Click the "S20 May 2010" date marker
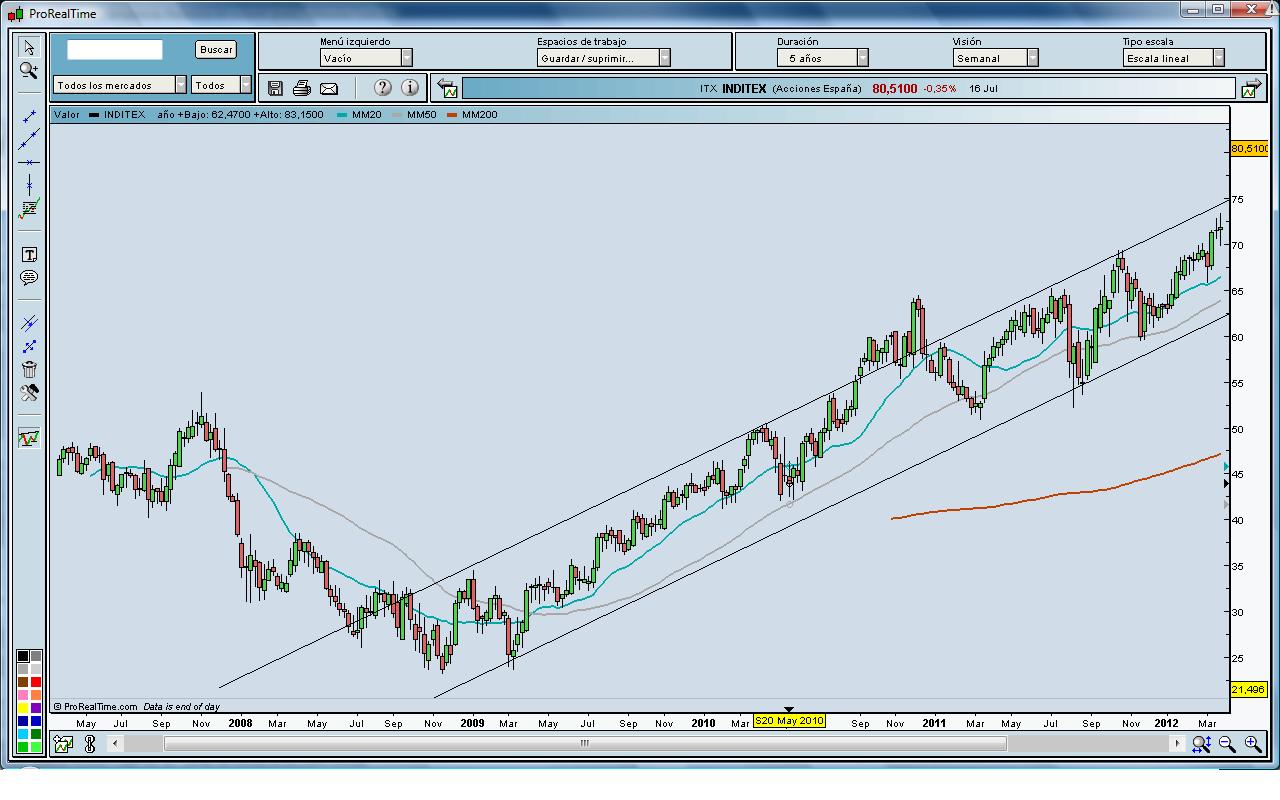1280x800 pixels. pyautogui.click(x=789, y=721)
